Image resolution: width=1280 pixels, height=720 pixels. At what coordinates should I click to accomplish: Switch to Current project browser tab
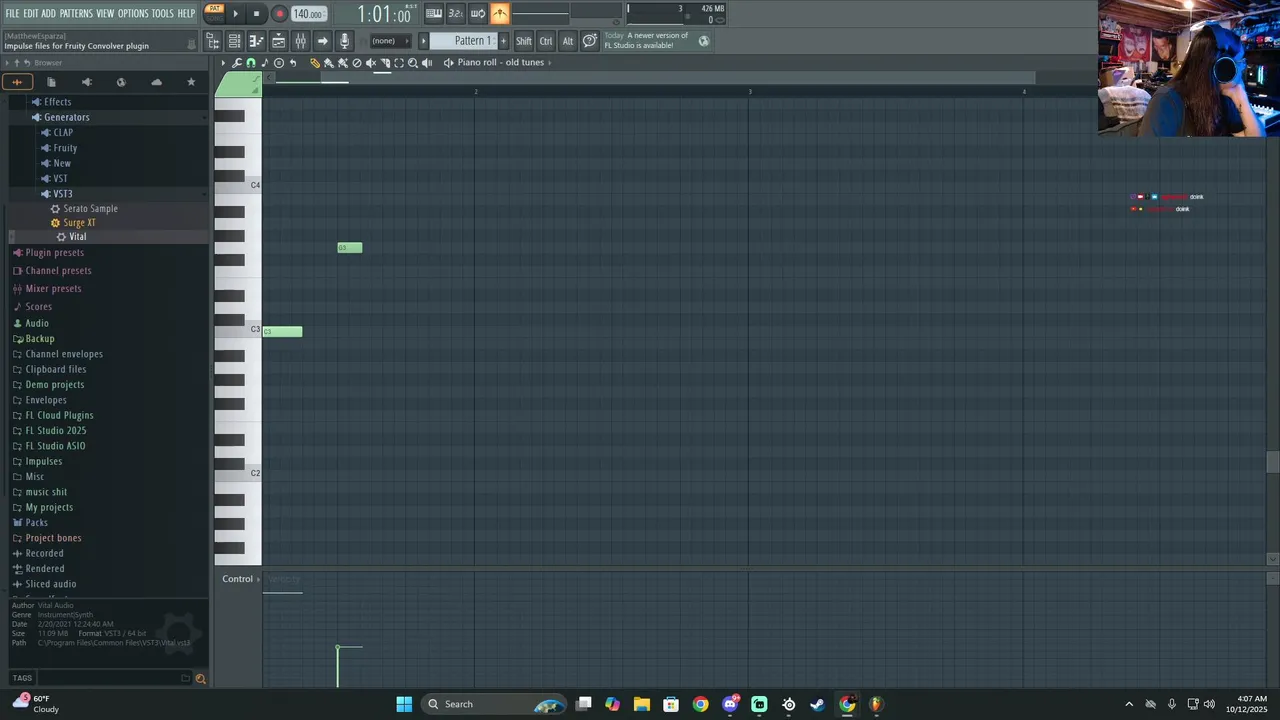(x=52, y=82)
